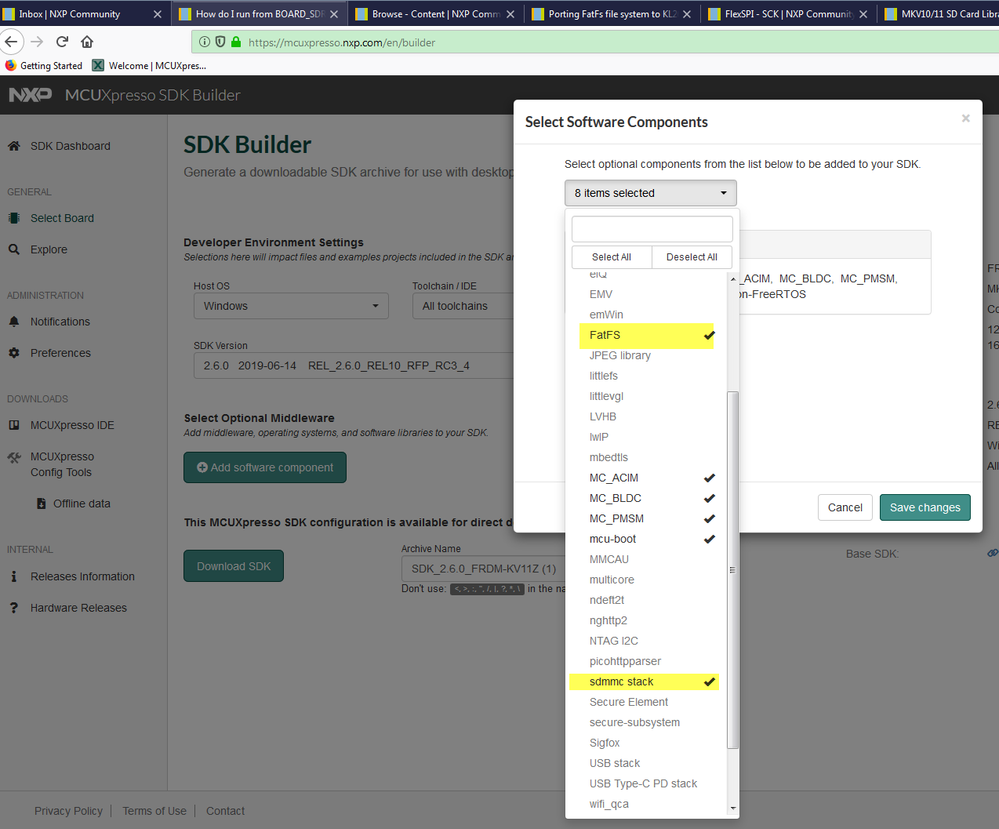This screenshot has height=829, width=999.
Task: Close the Select Software Components dialog X
Action: (965, 119)
